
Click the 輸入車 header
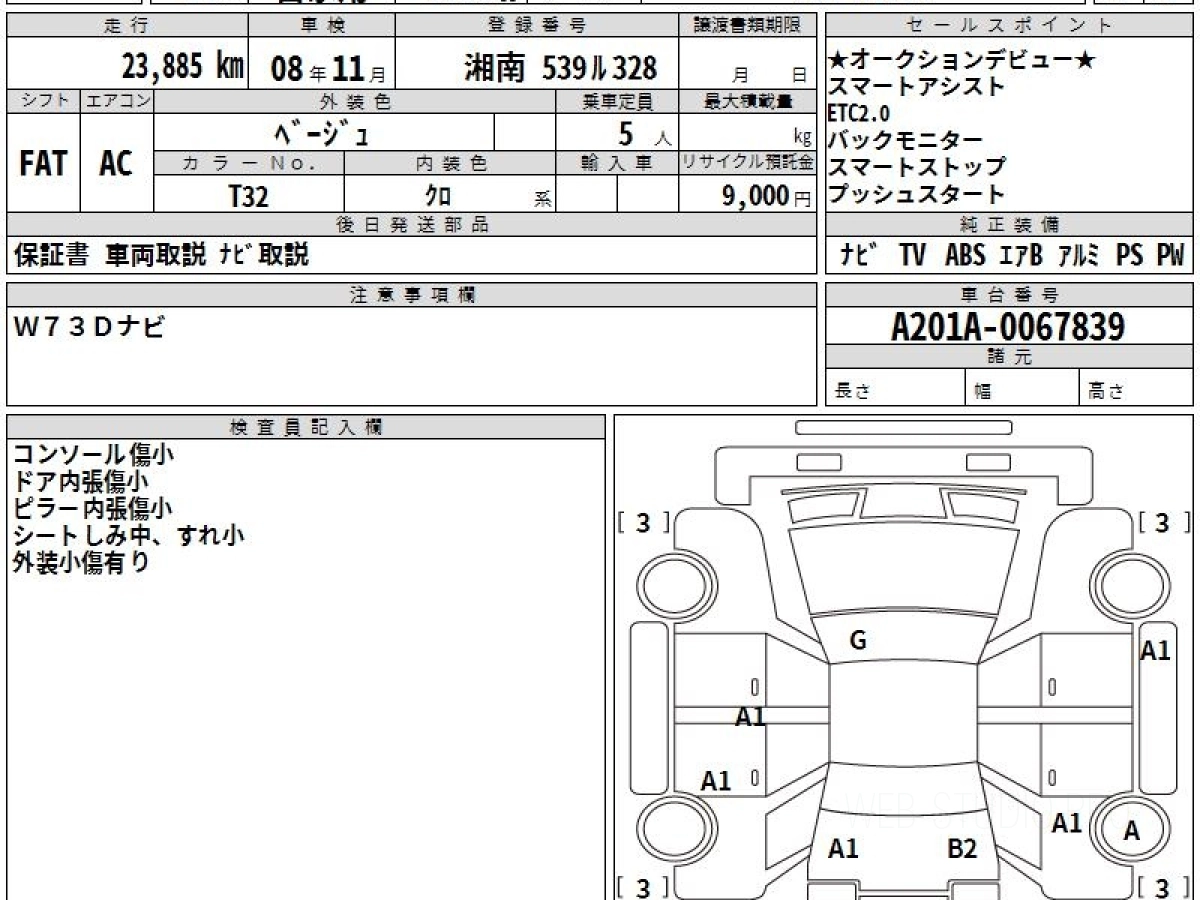pyautogui.click(x=617, y=163)
